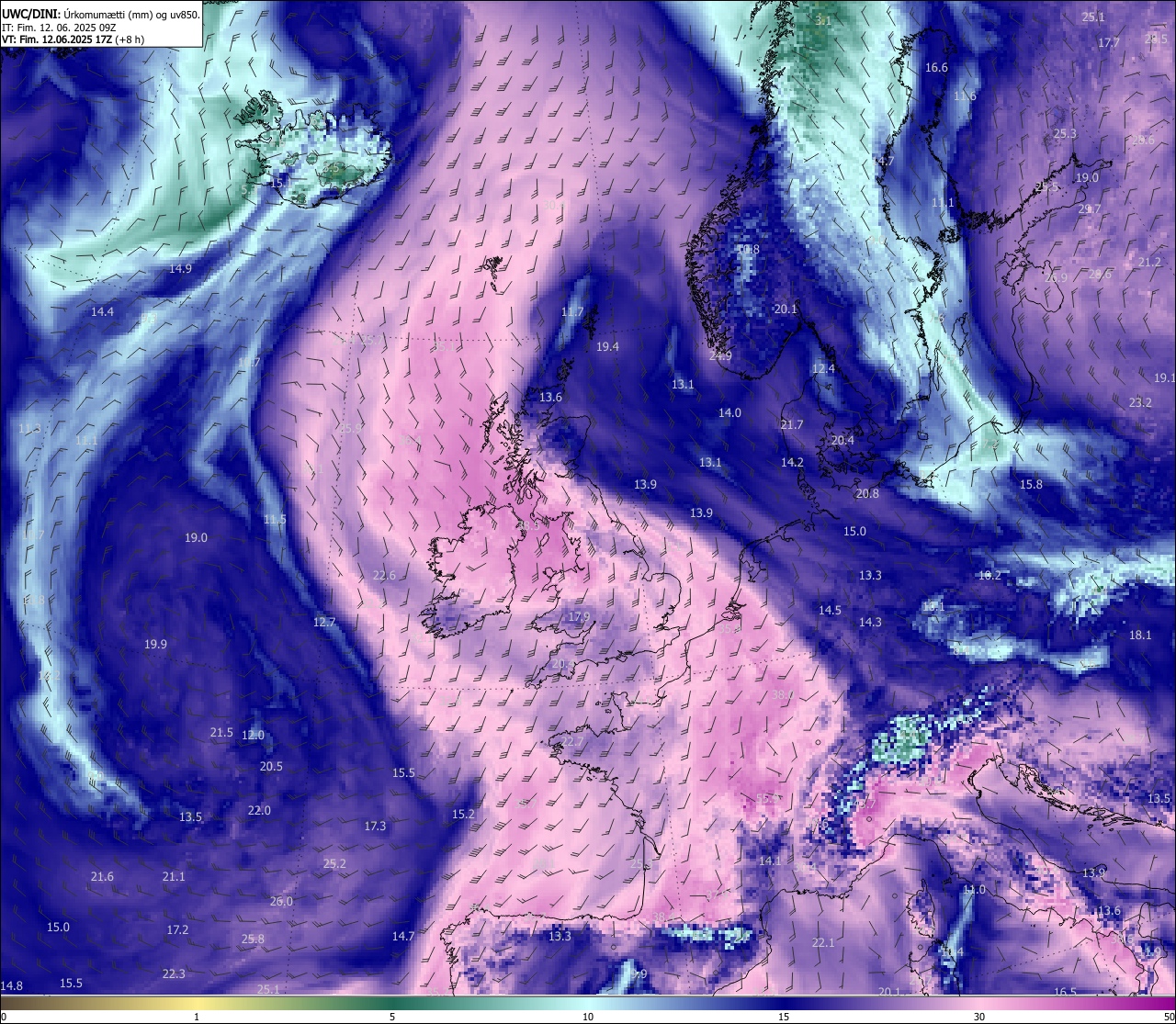1176x1024 pixels.
Task: Click the map value 12.4
Action: pos(823,369)
